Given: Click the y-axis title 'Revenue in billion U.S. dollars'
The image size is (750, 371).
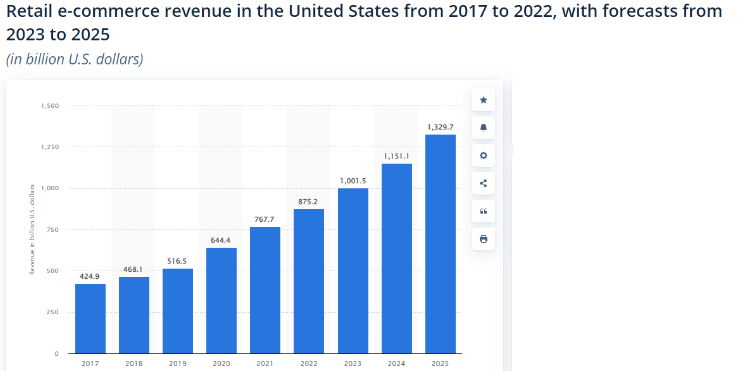Looking at the screenshot, I should [x=33, y=229].
